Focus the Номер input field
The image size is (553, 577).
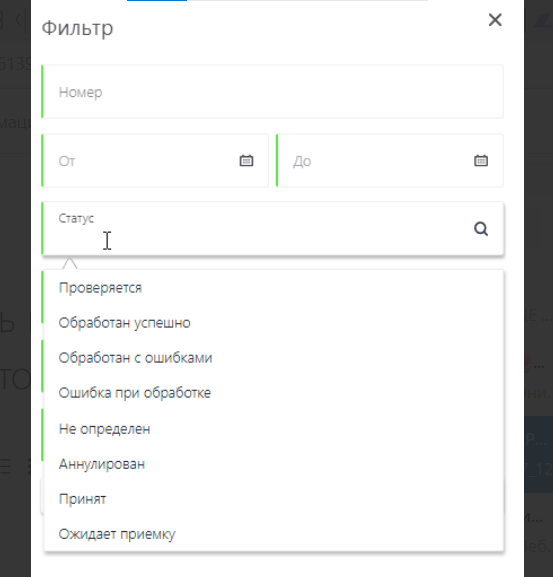pos(273,92)
